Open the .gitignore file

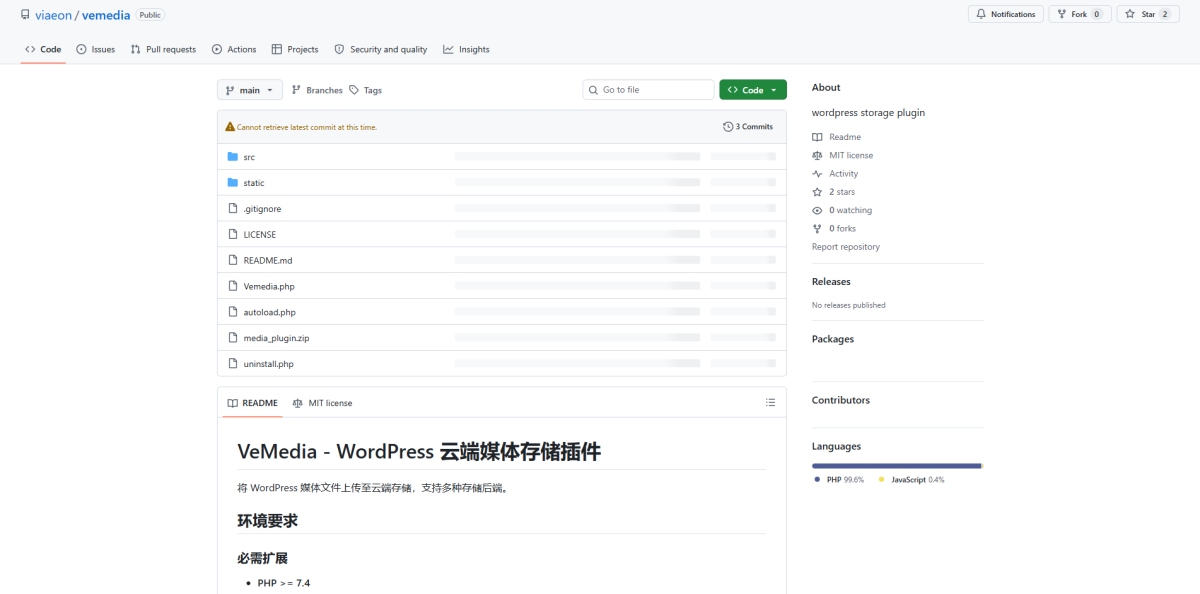click(x=262, y=209)
